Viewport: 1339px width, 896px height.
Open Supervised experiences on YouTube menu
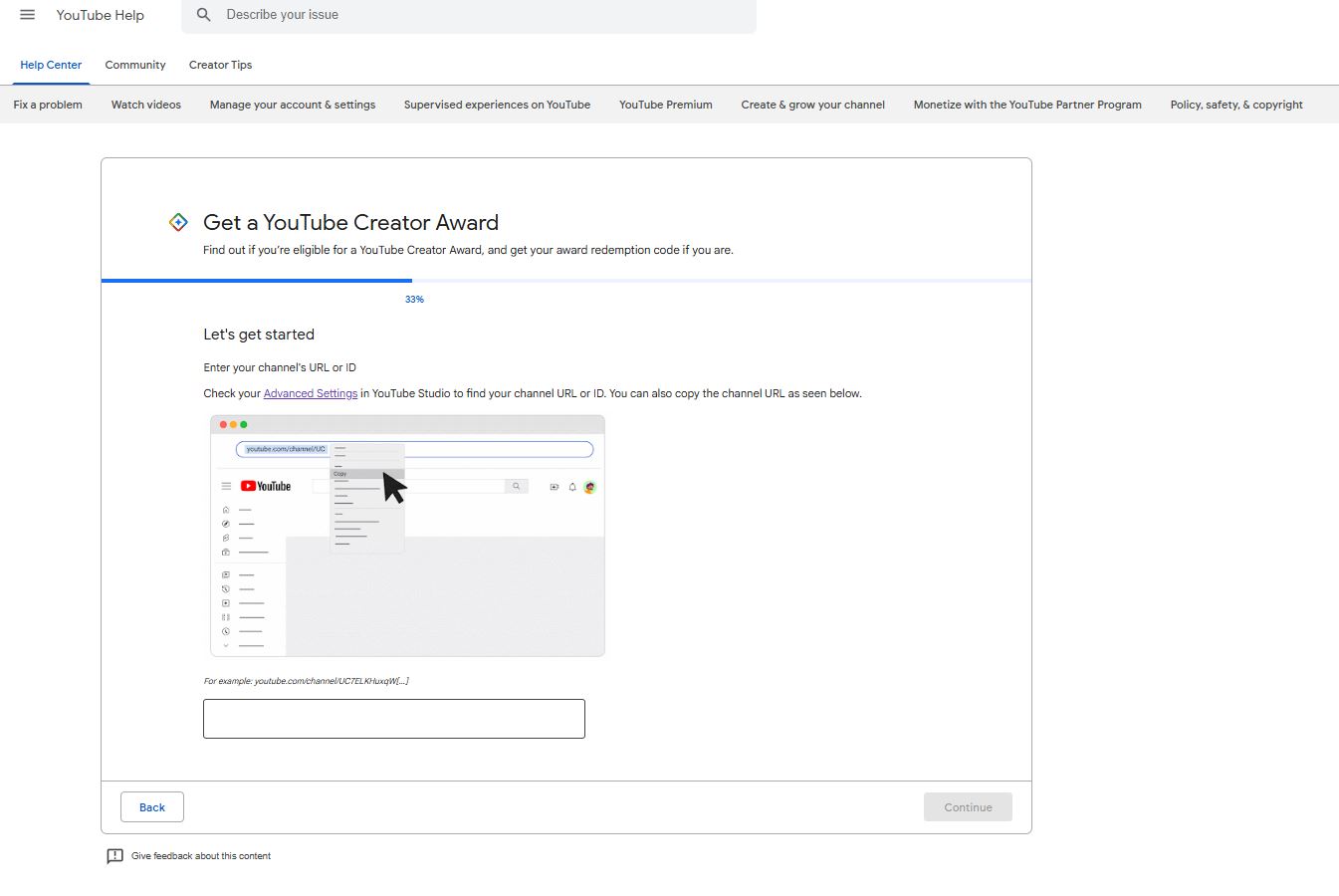pyautogui.click(x=497, y=105)
